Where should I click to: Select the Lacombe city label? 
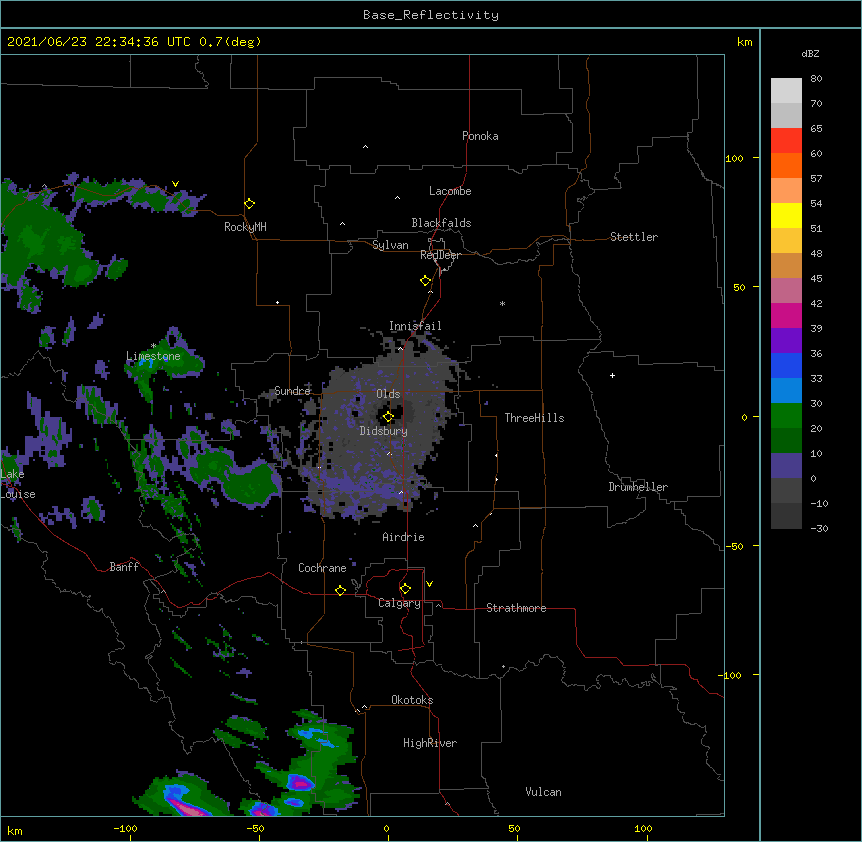point(450,191)
